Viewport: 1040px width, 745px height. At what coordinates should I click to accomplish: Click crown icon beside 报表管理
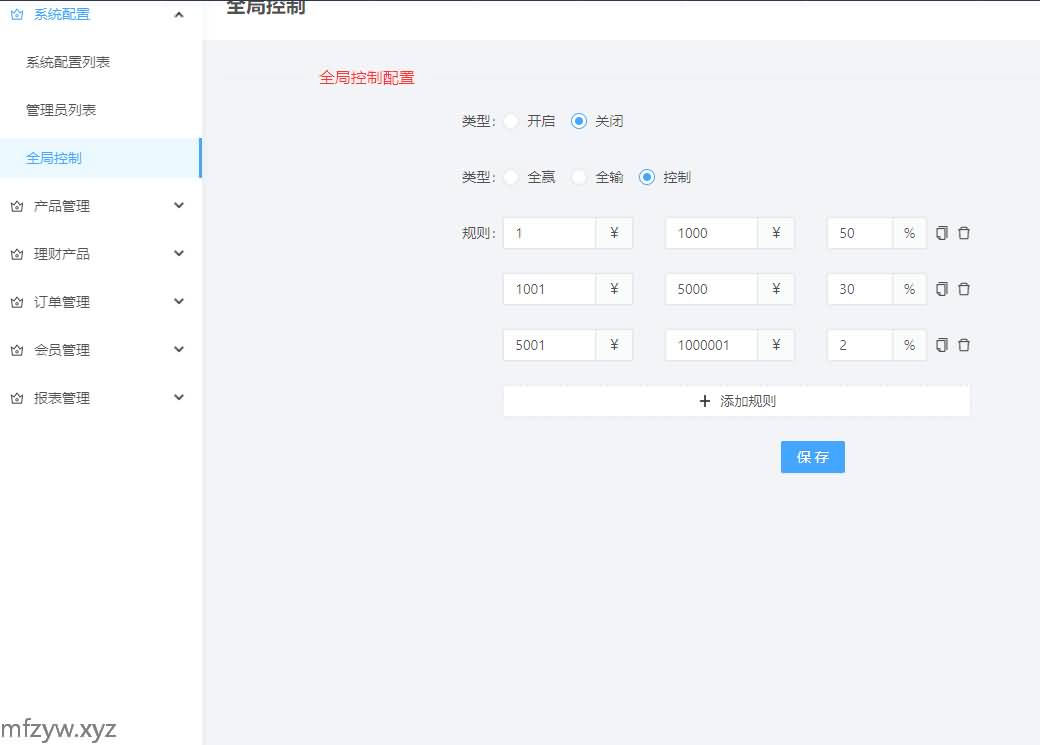click(16, 398)
